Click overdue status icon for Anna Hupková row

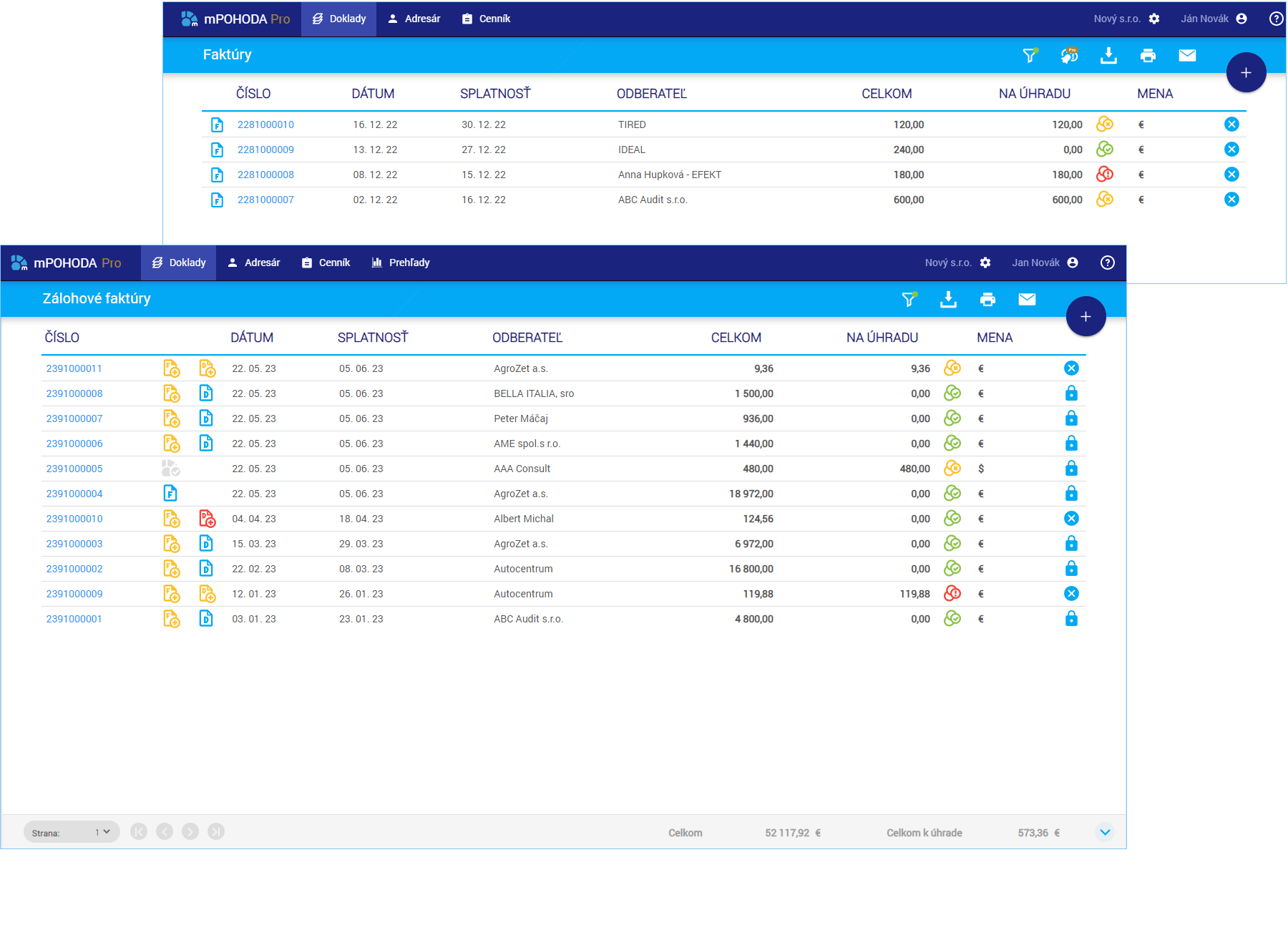coord(1105,175)
